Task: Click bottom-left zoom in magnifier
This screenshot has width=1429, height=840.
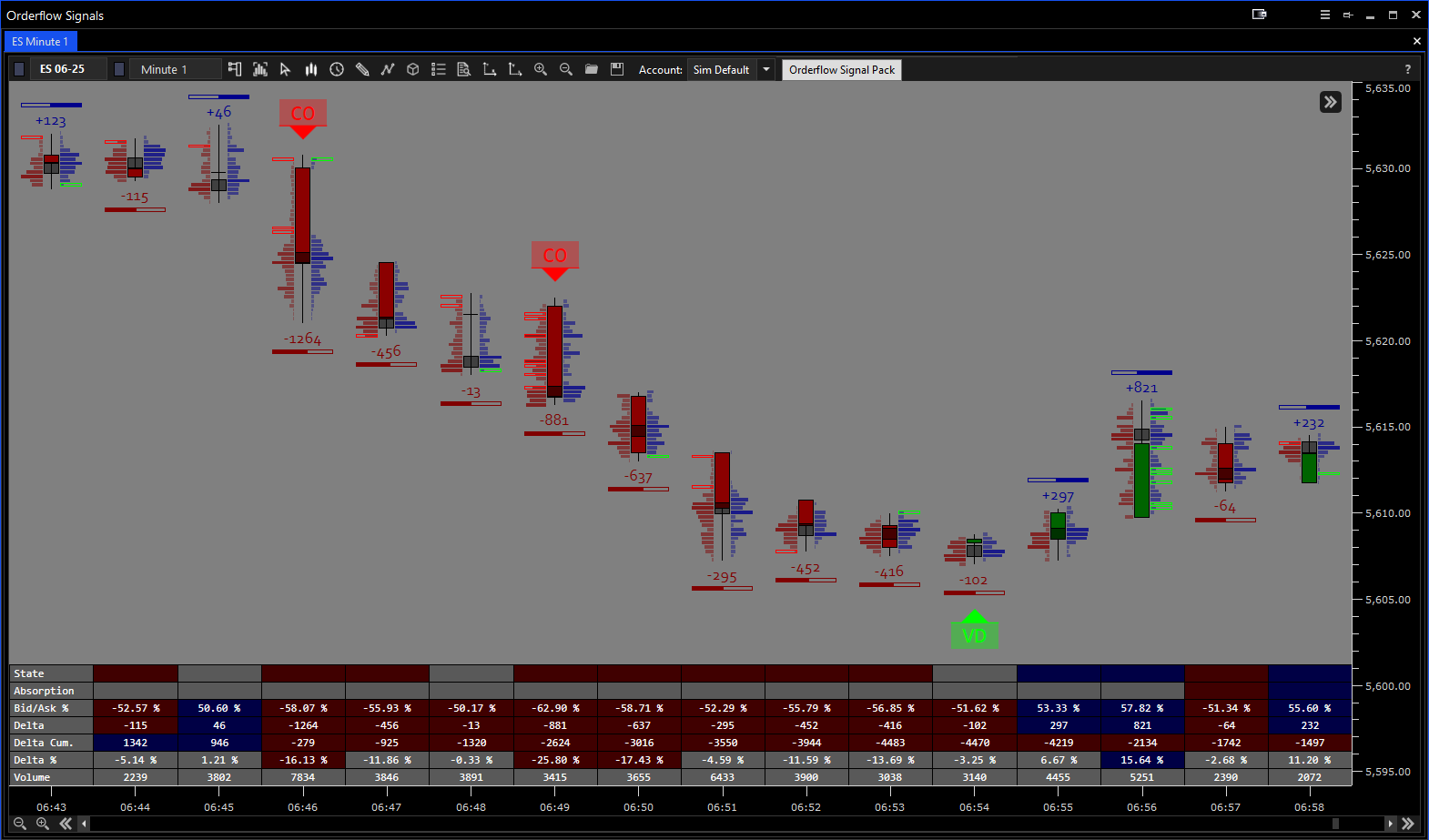Action: pos(43,824)
